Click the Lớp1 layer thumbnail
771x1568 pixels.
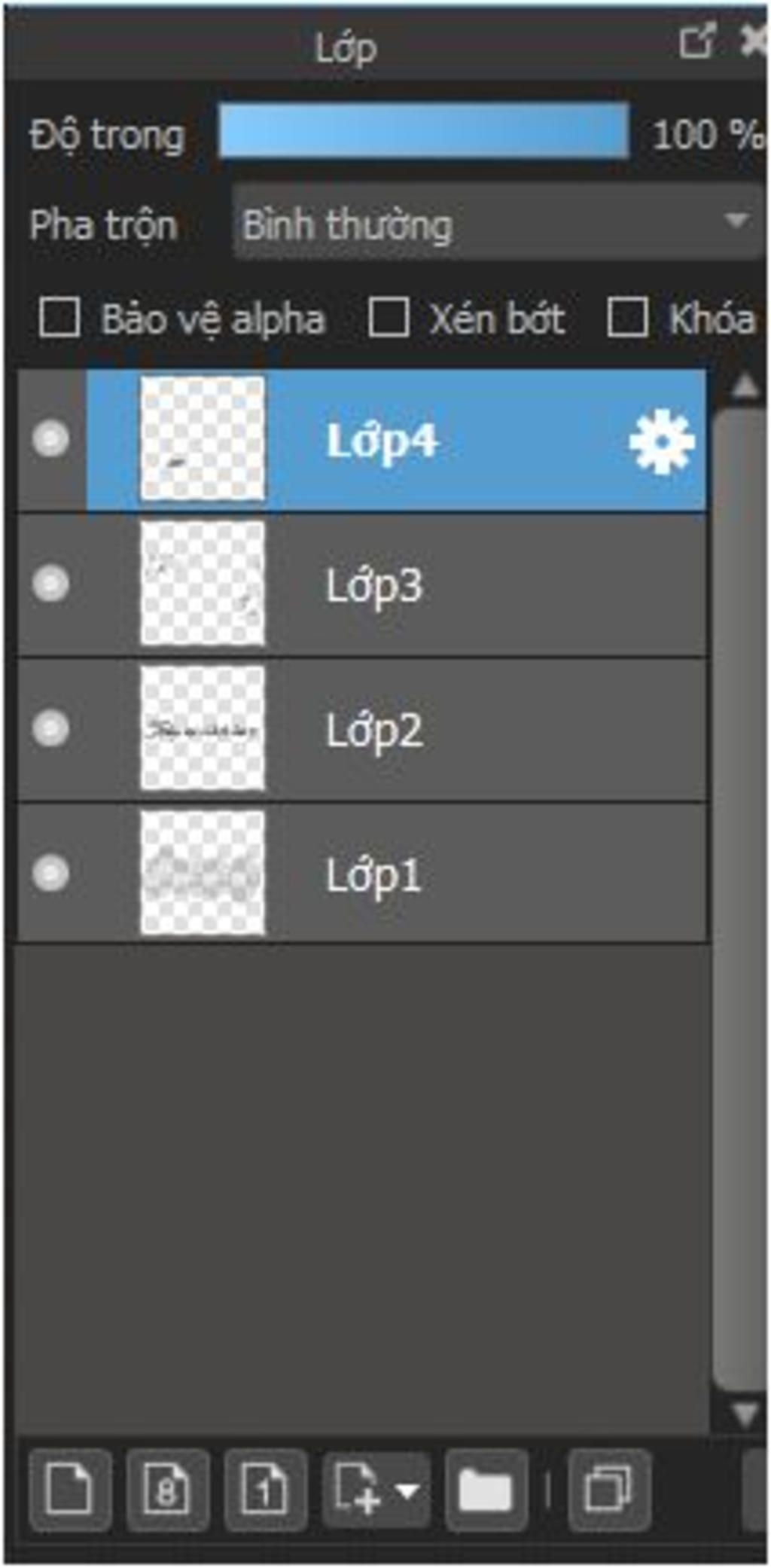pyautogui.click(x=203, y=873)
